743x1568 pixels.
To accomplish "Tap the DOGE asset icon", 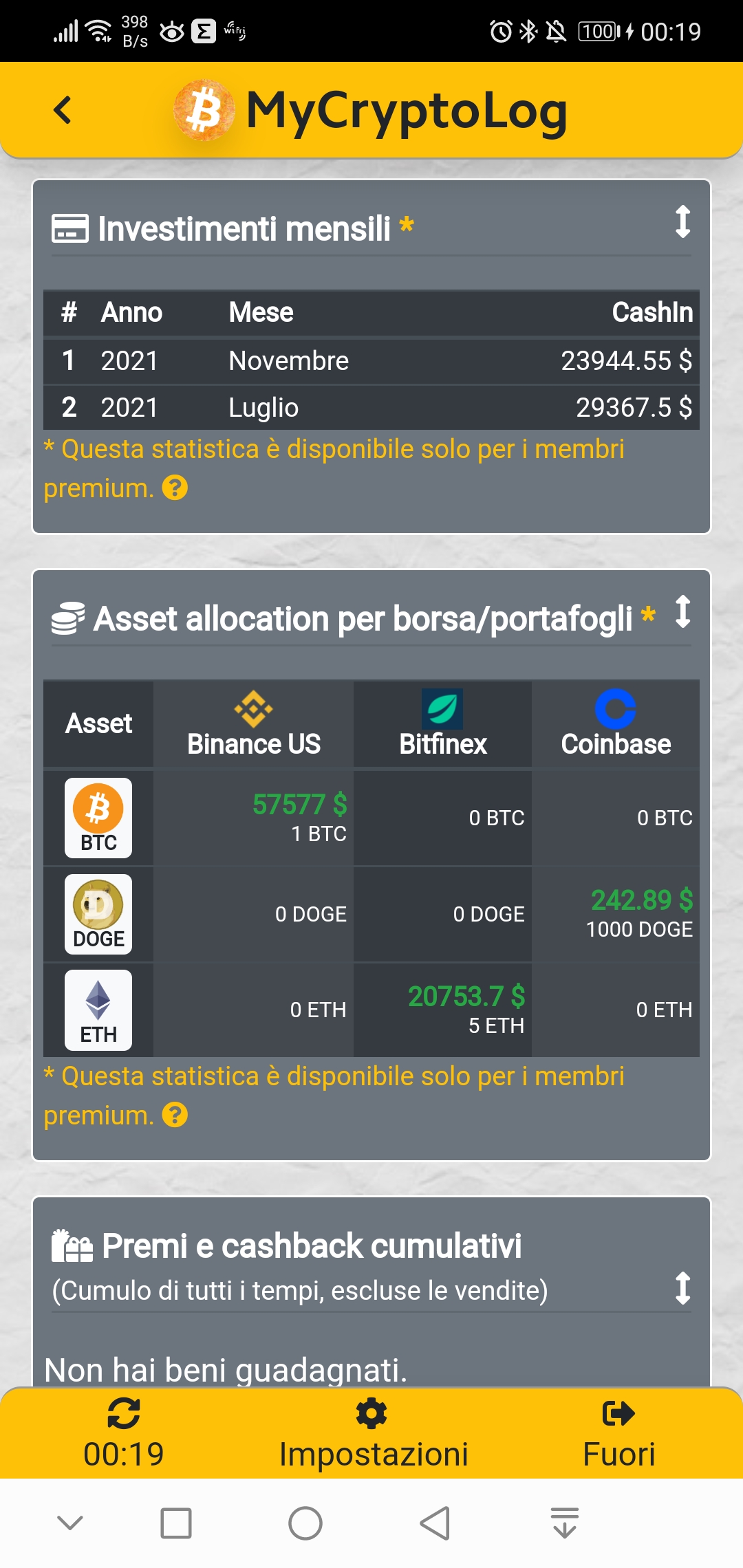I will tap(98, 914).
